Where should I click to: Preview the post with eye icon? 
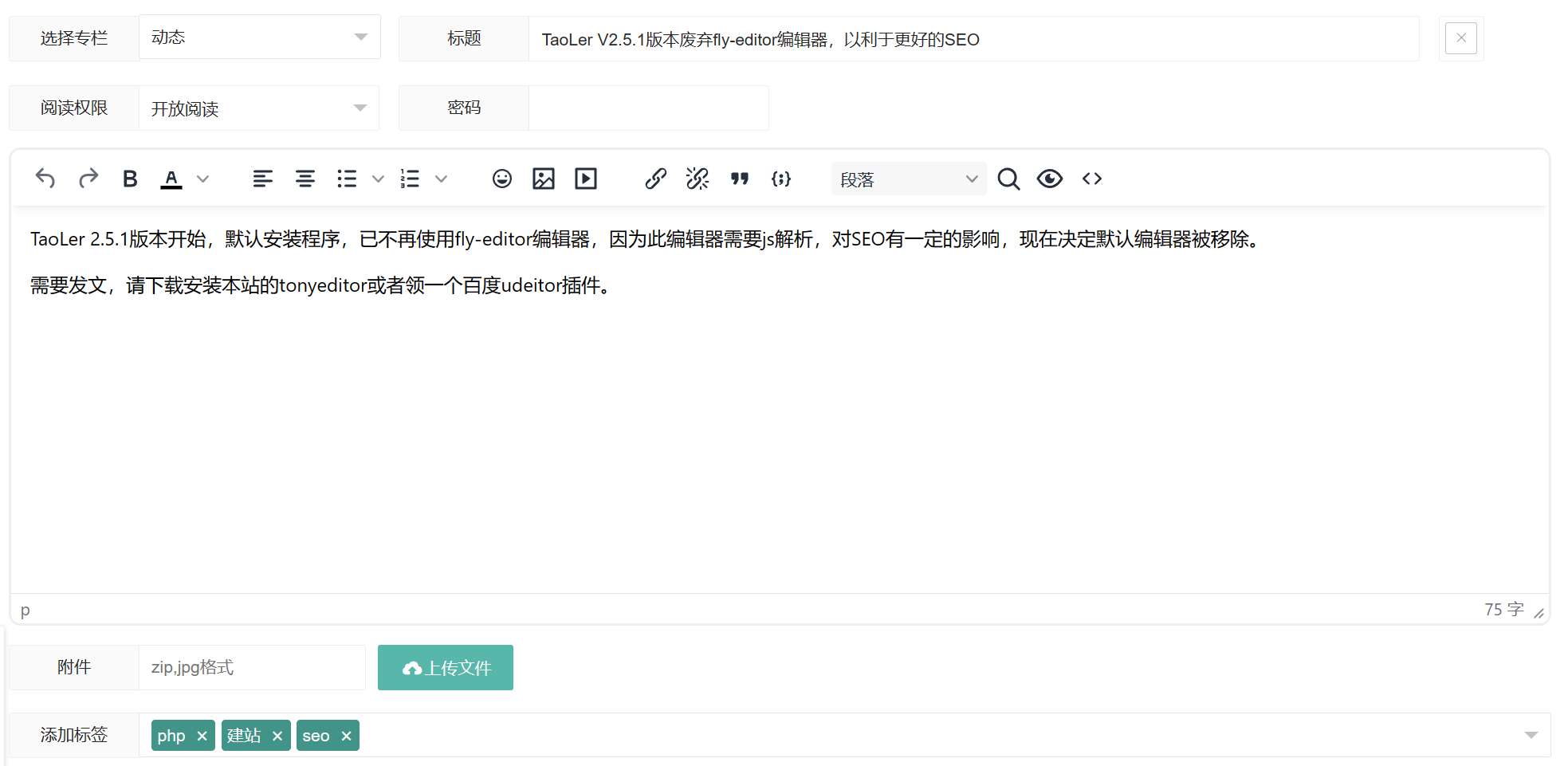click(1050, 179)
